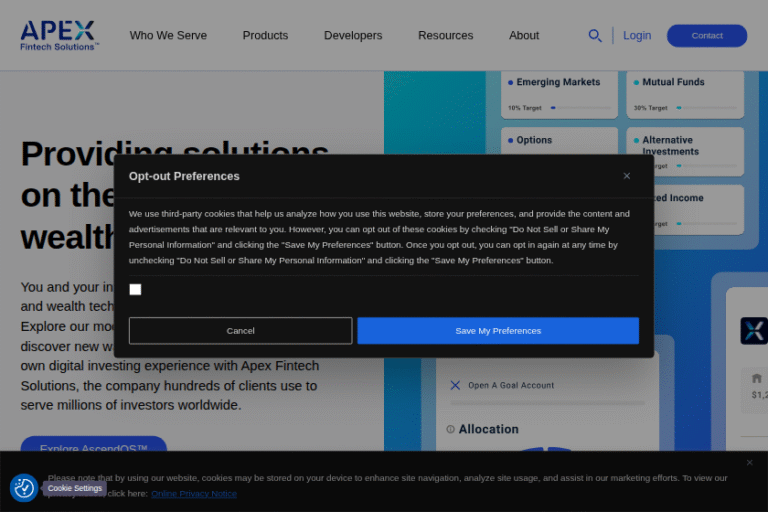Adjust the Emerging Markets target slider

click(553, 108)
